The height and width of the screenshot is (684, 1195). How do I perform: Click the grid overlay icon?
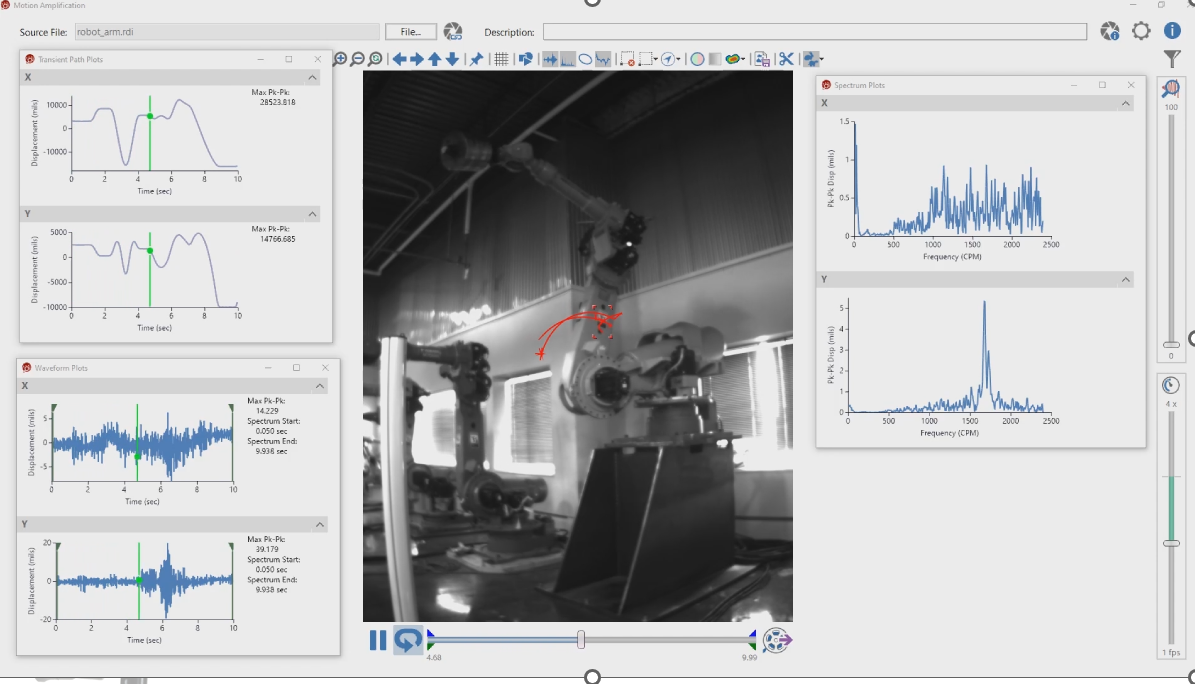pyautogui.click(x=502, y=59)
